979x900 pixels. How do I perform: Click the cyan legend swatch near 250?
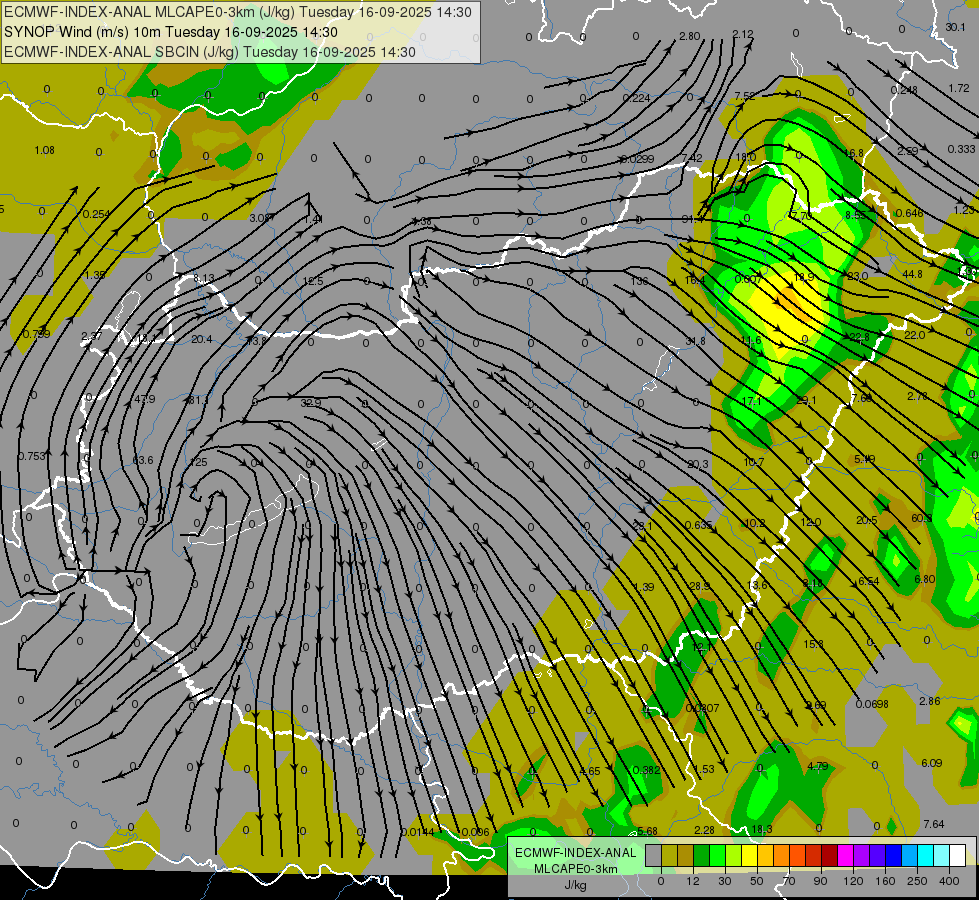926,856
